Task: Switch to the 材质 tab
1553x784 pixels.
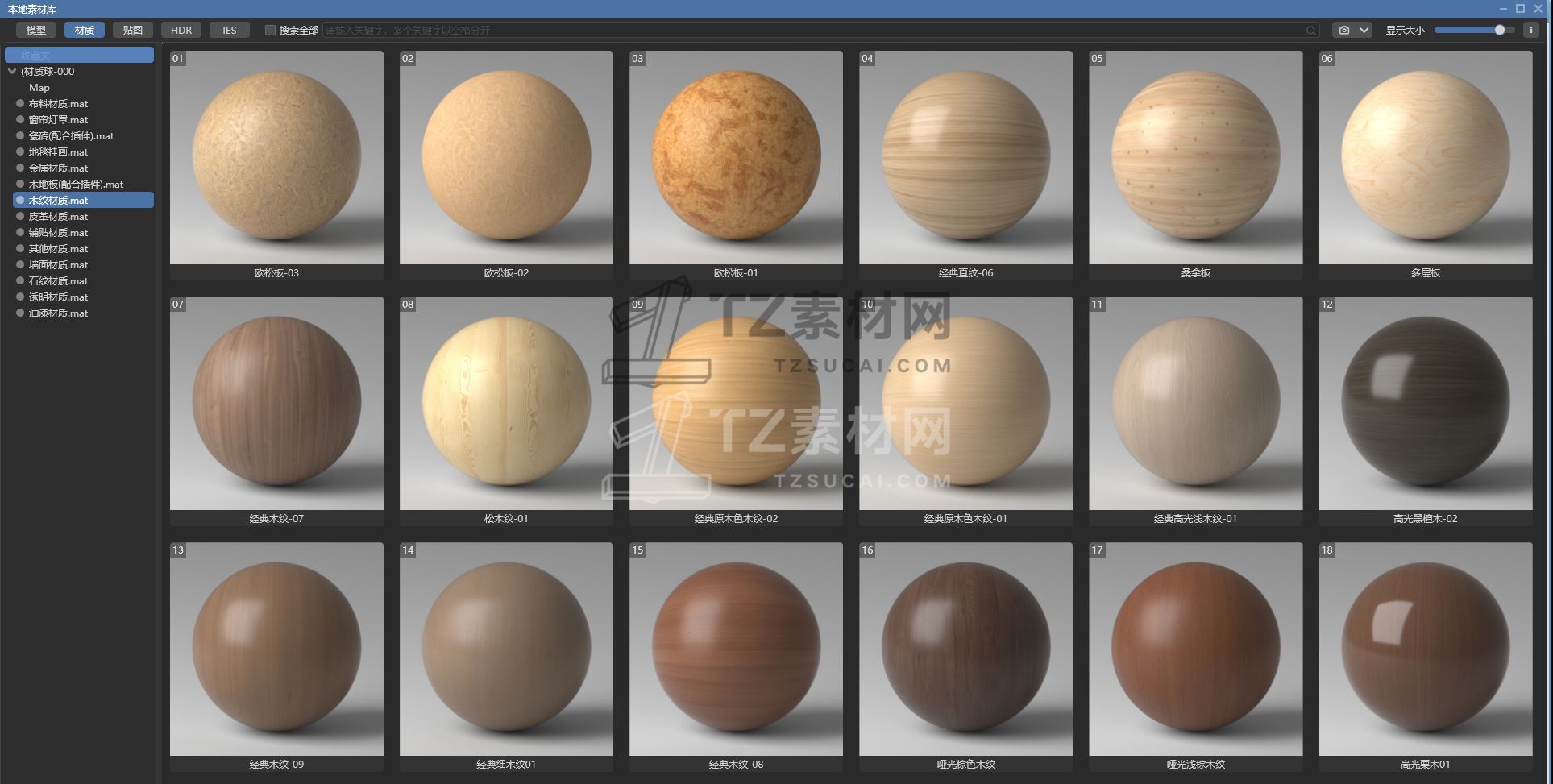Action: click(85, 30)
